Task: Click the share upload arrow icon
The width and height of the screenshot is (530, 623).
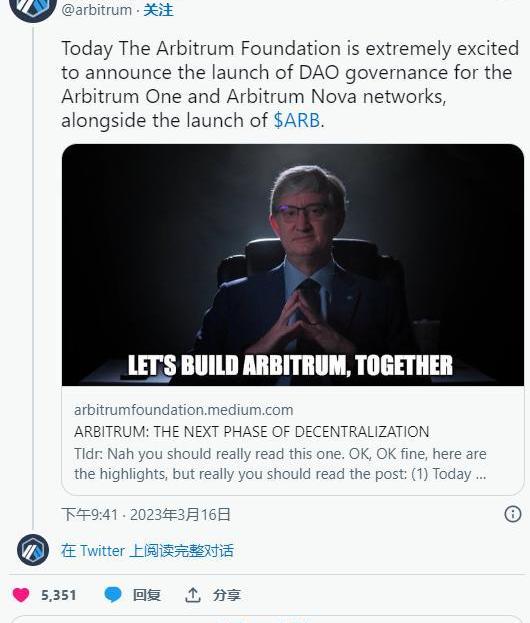Action: pyautogui.click(x=193, y=595)
